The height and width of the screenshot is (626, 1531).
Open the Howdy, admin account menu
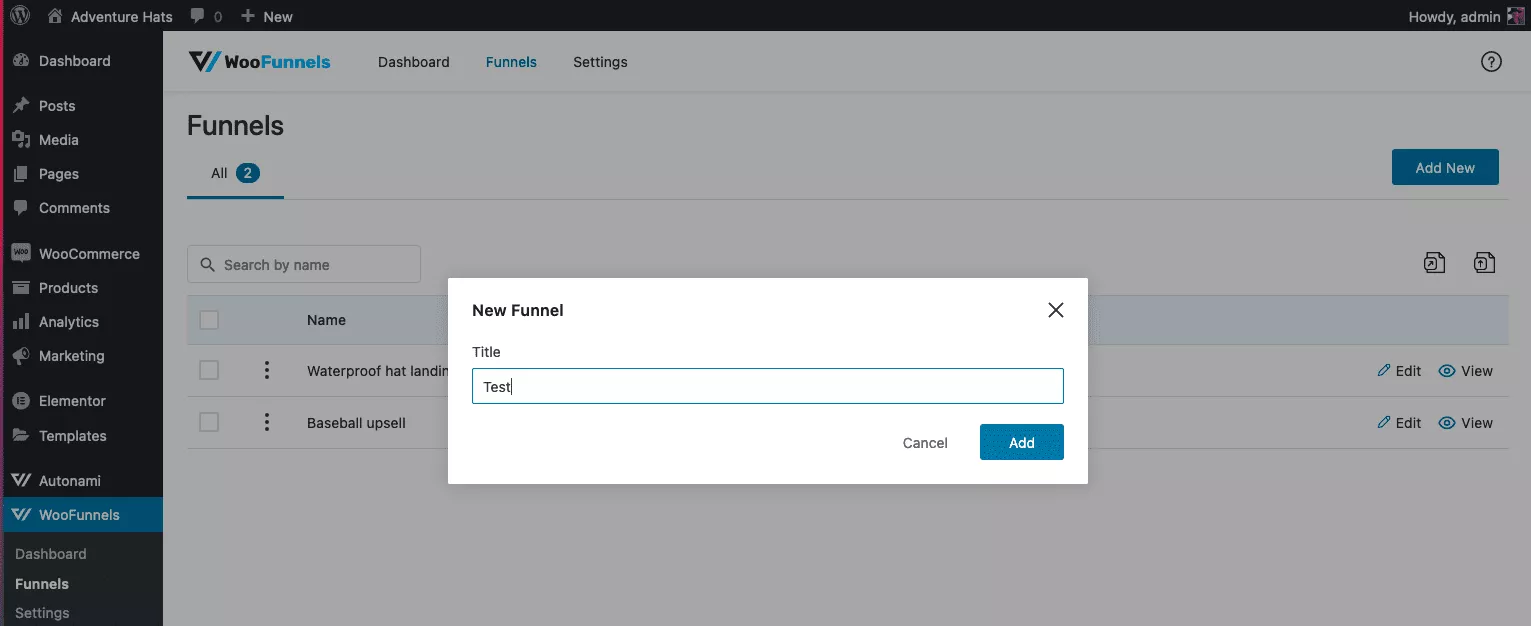[1466, 16]
